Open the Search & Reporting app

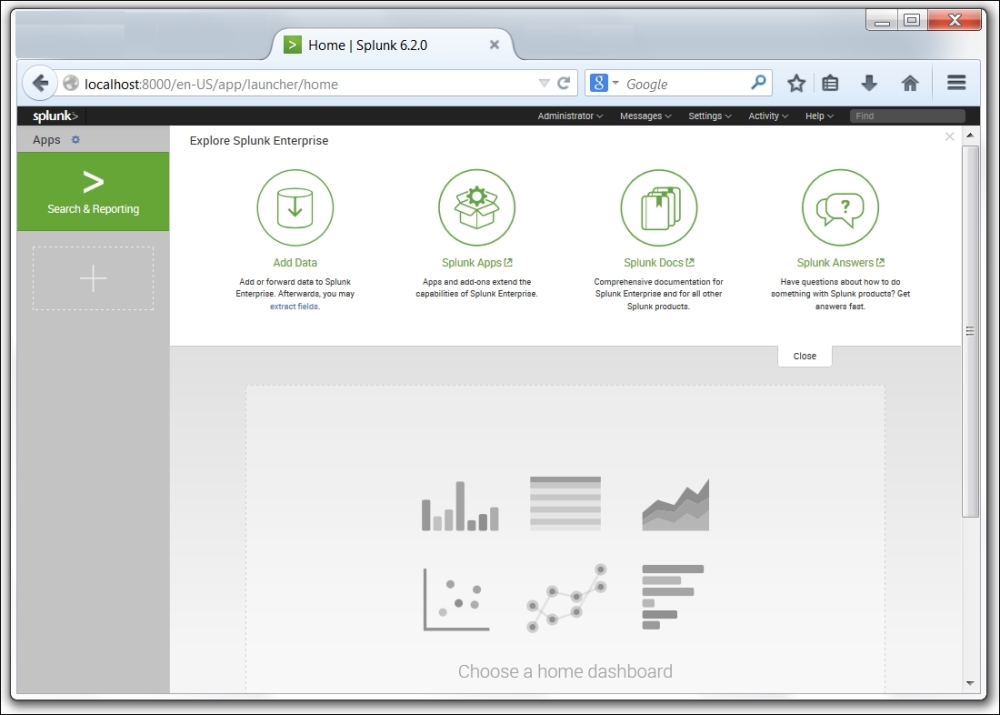[93, 192]
